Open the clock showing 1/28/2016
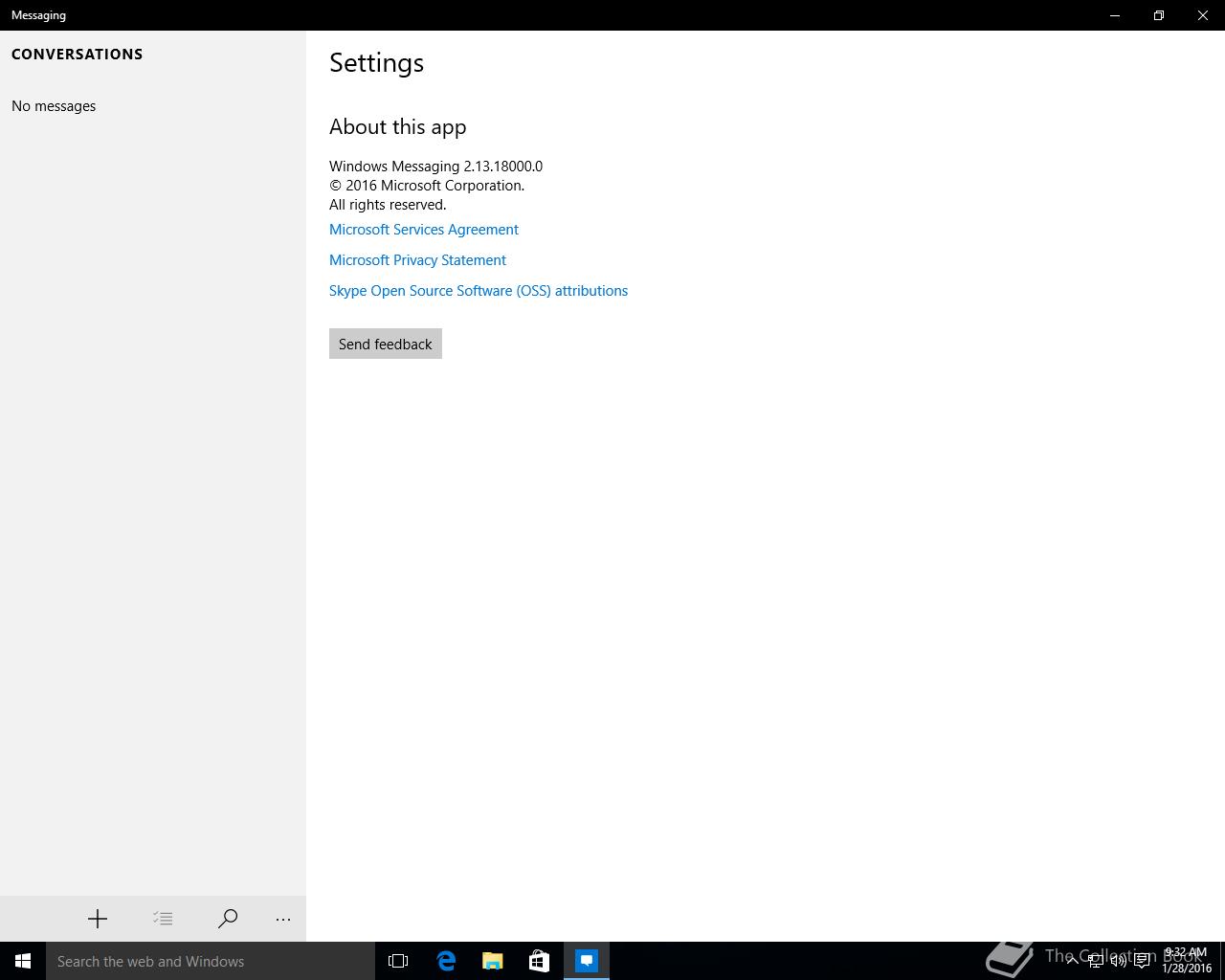The width and height of the screenshot is (1225, 980). 1187,961
